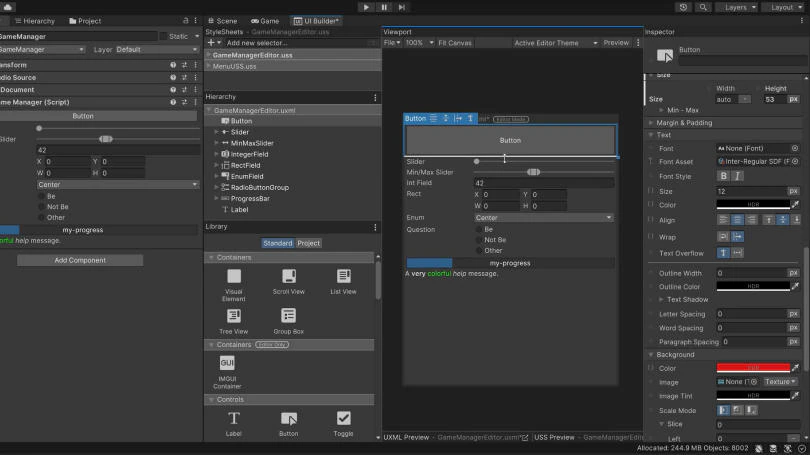Select the ProgressBar hierarchy item

coord(250,198)
